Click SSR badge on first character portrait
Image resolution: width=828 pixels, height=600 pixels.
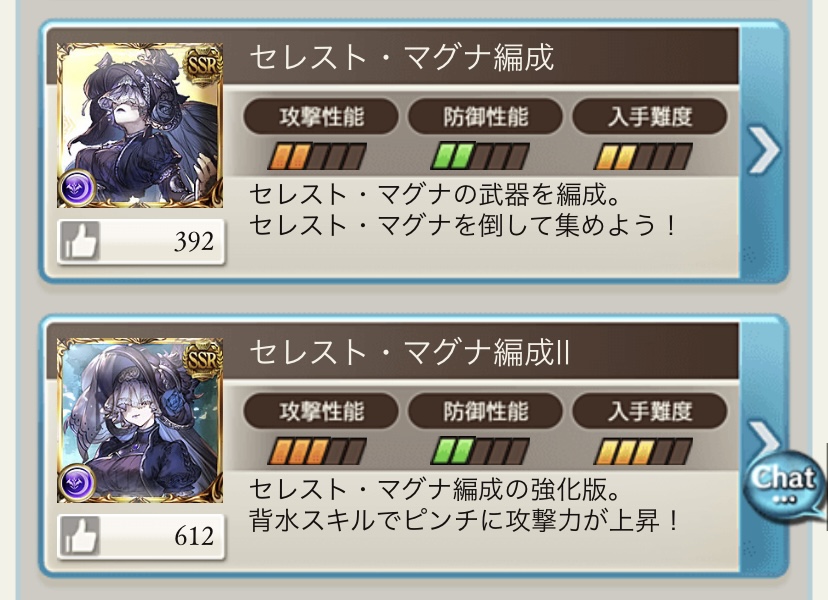point(203,65)
